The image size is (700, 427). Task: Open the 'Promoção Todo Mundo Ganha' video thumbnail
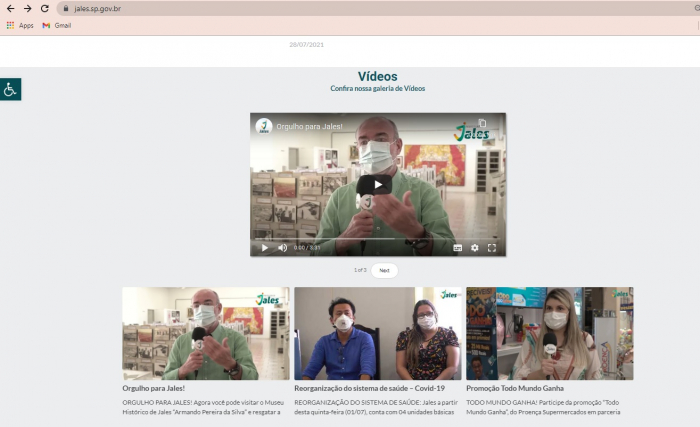coord(550,333)
